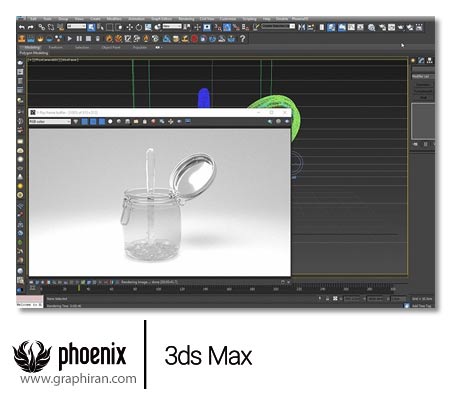450x394 pixels.
Task: Click the Undo arrow in main toolbar
Action: point(22,27)
